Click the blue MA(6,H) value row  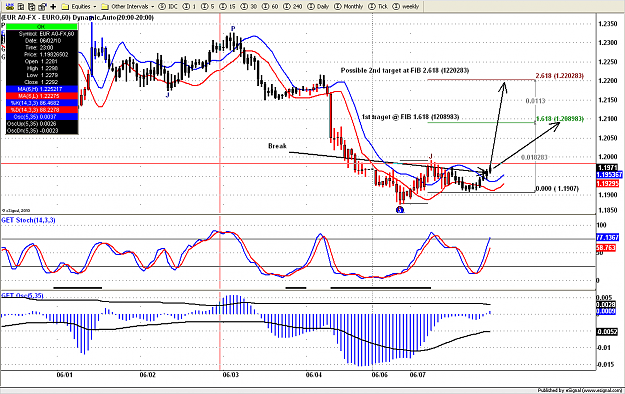tap(41, 89)
